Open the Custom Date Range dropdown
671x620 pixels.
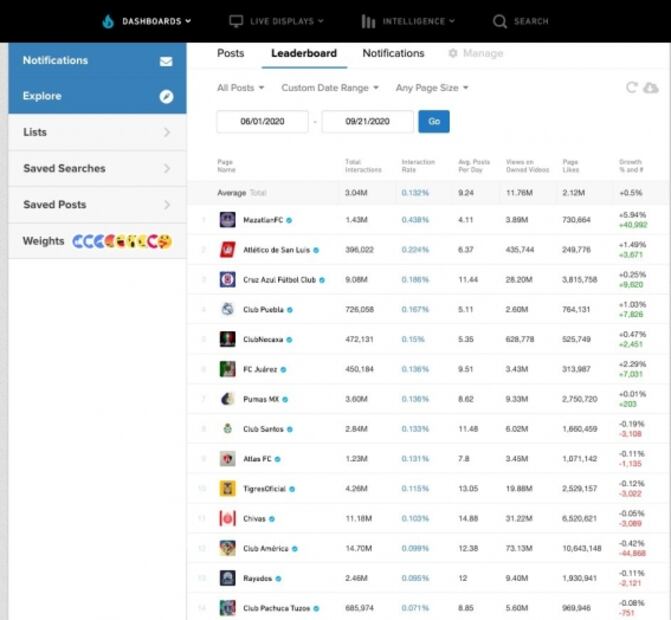pyautogui.click(x=330, y=88)
